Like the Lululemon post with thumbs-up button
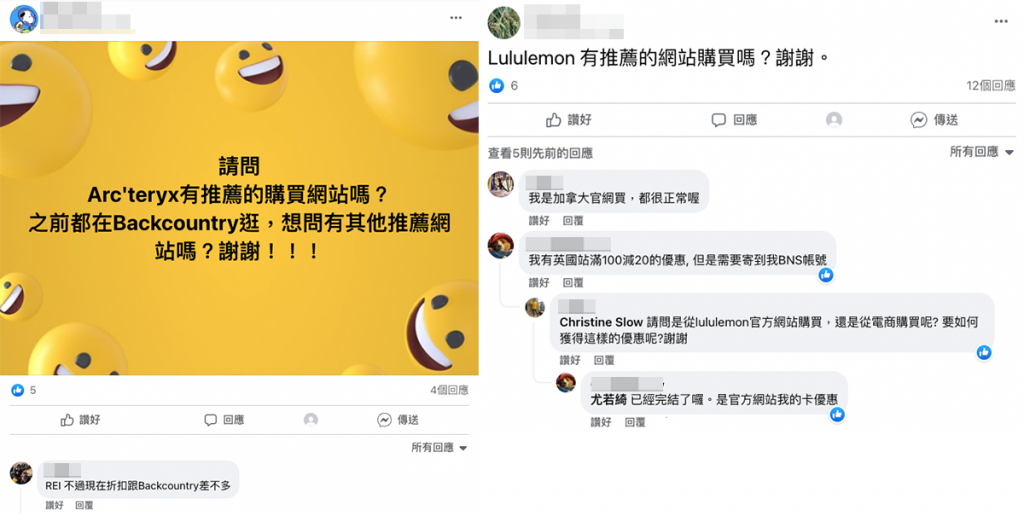1024x516 pixels. 569,120
